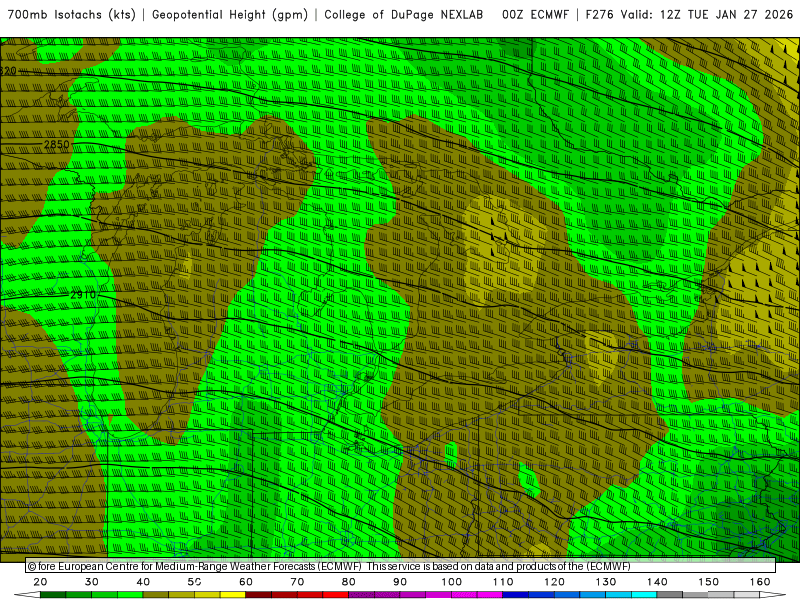Click the 30 value on the color scale
Image resolution: width=800 pixels, height=600 pixels.
click(x=92, y=582)
